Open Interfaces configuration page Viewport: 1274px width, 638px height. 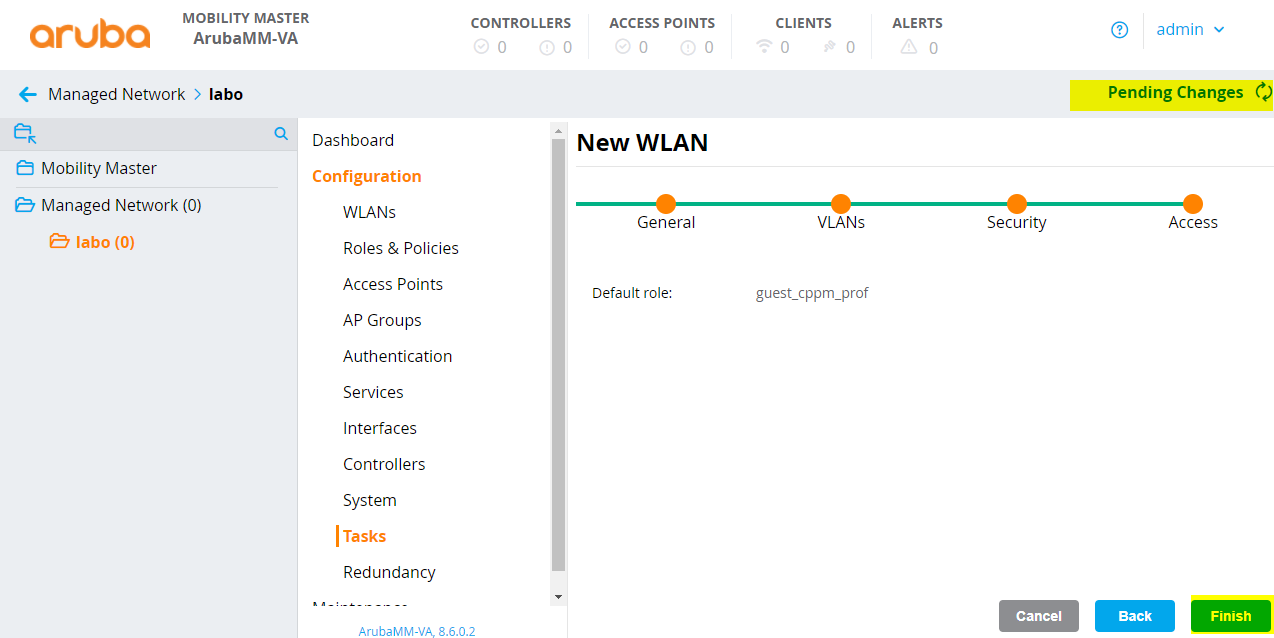coord(380,428)
